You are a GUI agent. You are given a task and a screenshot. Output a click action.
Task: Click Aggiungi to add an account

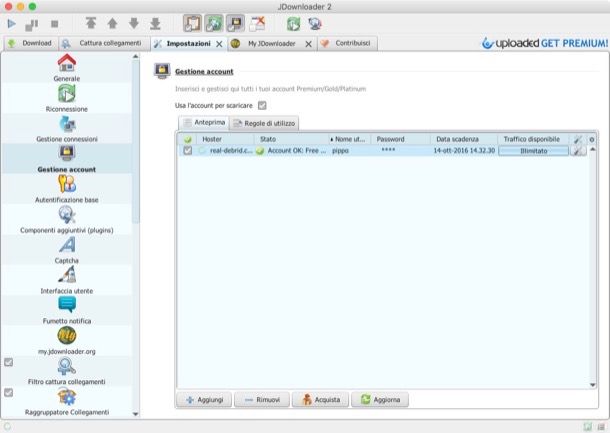(204, 400)
